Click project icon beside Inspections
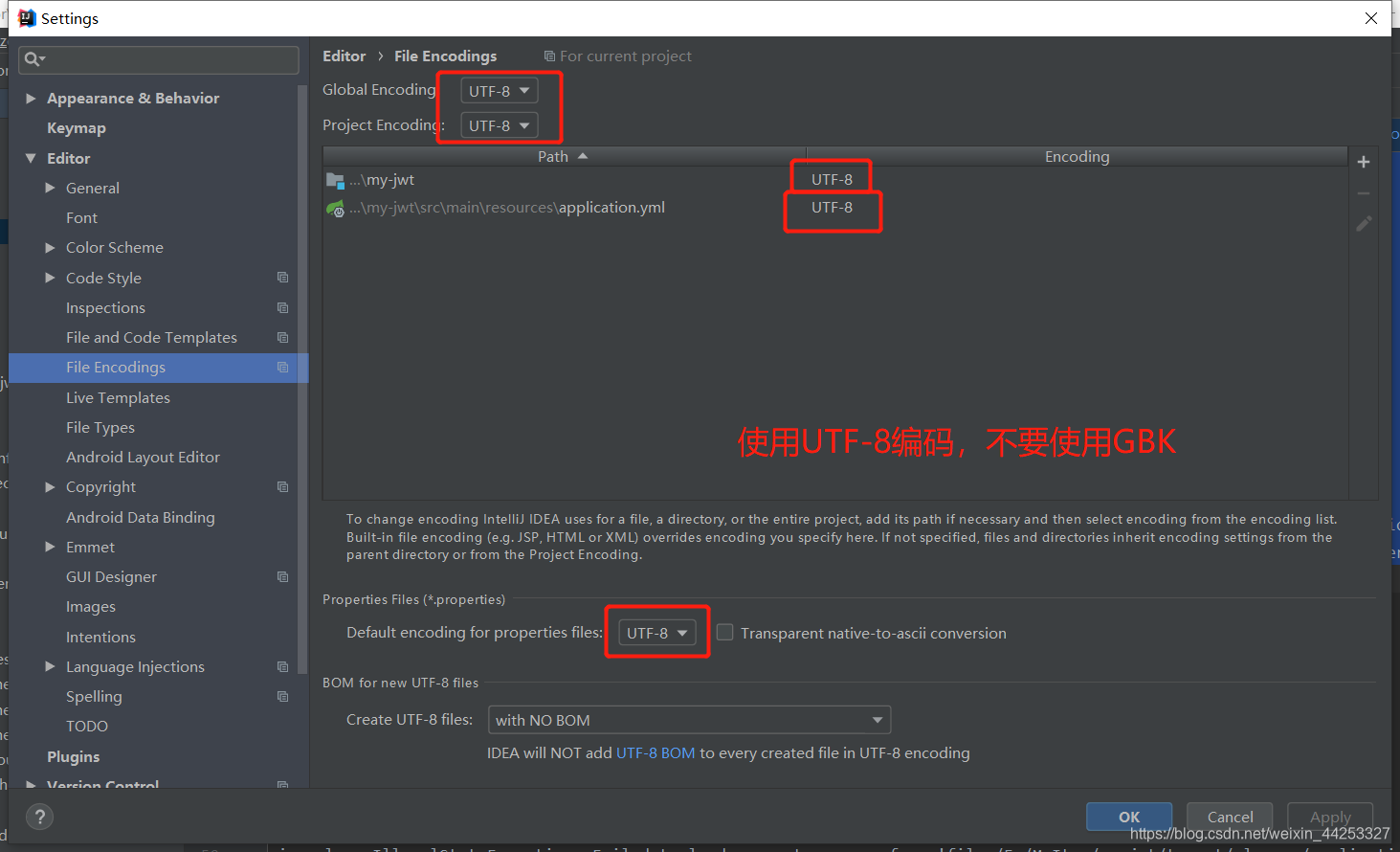This screenshot has width=1400, height=852. pyautogui.click(x=282, y=307)
